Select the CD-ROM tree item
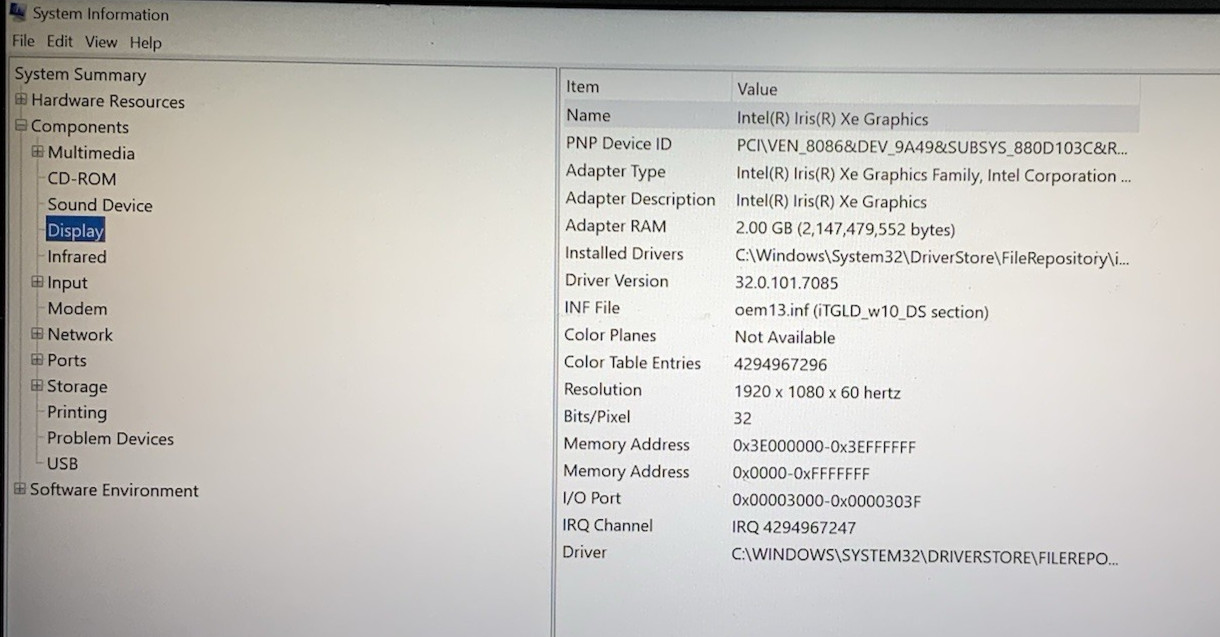The width and height of the screenshot is (1220, 637). (82, 179)
